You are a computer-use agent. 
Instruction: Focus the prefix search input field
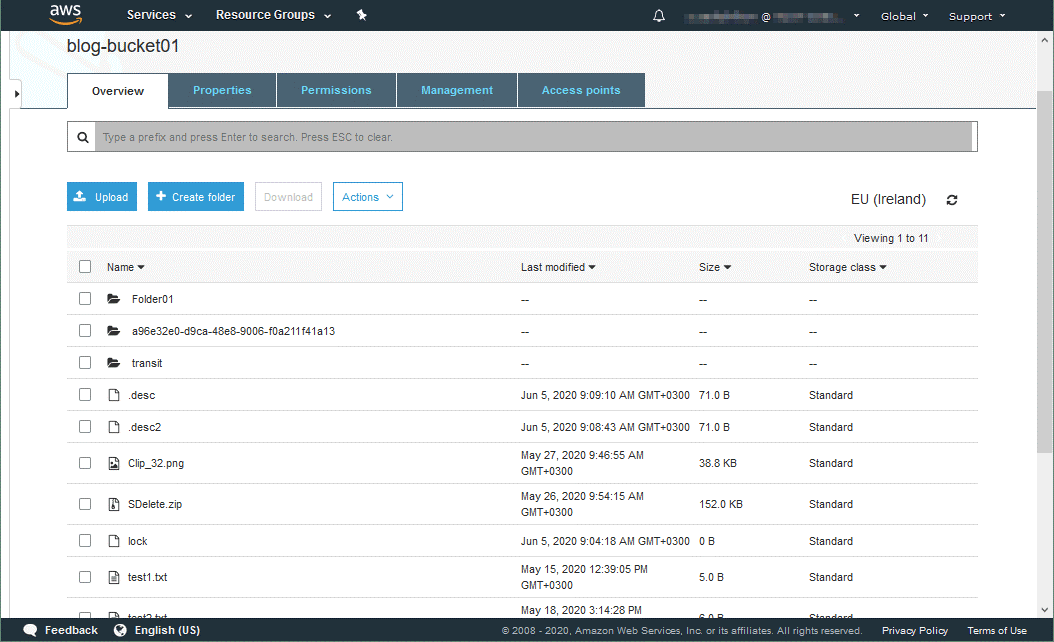pos(534,136)
